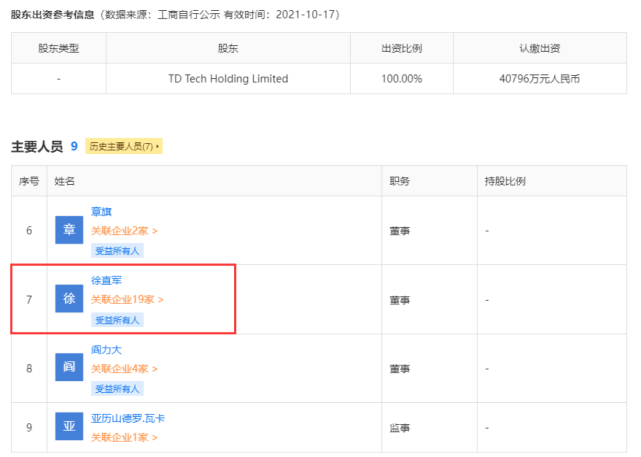Image resolution: width=641 pixels, height=457 pixels.
Task: Open 亚历山德罗.瓦卡 name link
Action: pyautogui.click(x=128, y=419)
